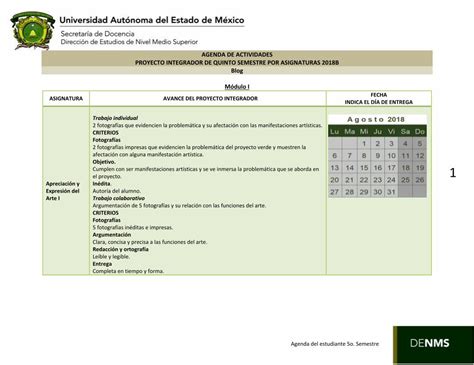Viewport: 474px width, 365px height.
Task: Click the page number 1 in right margin
Action: click(453, 173)
